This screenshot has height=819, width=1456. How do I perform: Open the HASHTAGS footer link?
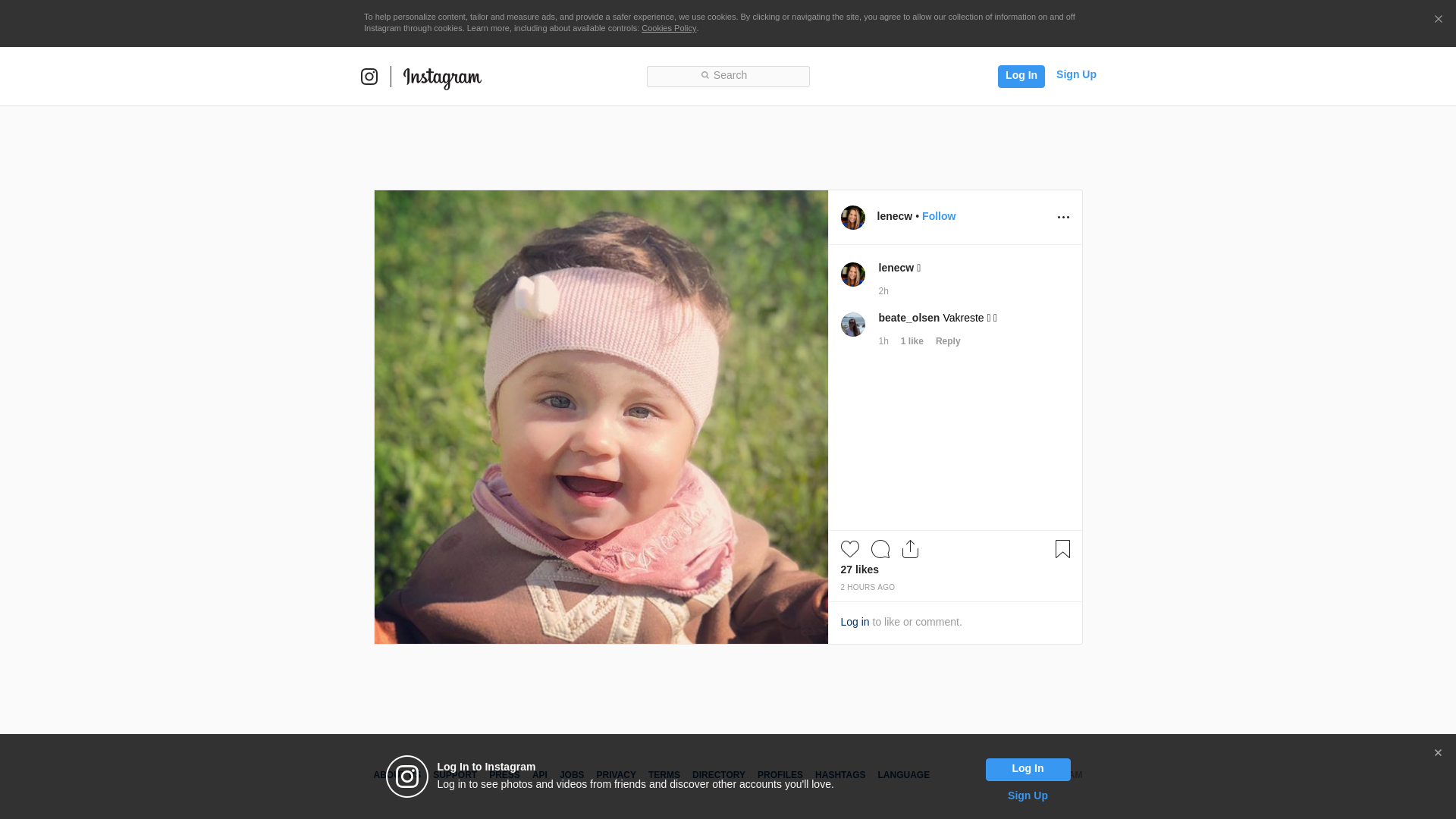click(x=839, y=776)
